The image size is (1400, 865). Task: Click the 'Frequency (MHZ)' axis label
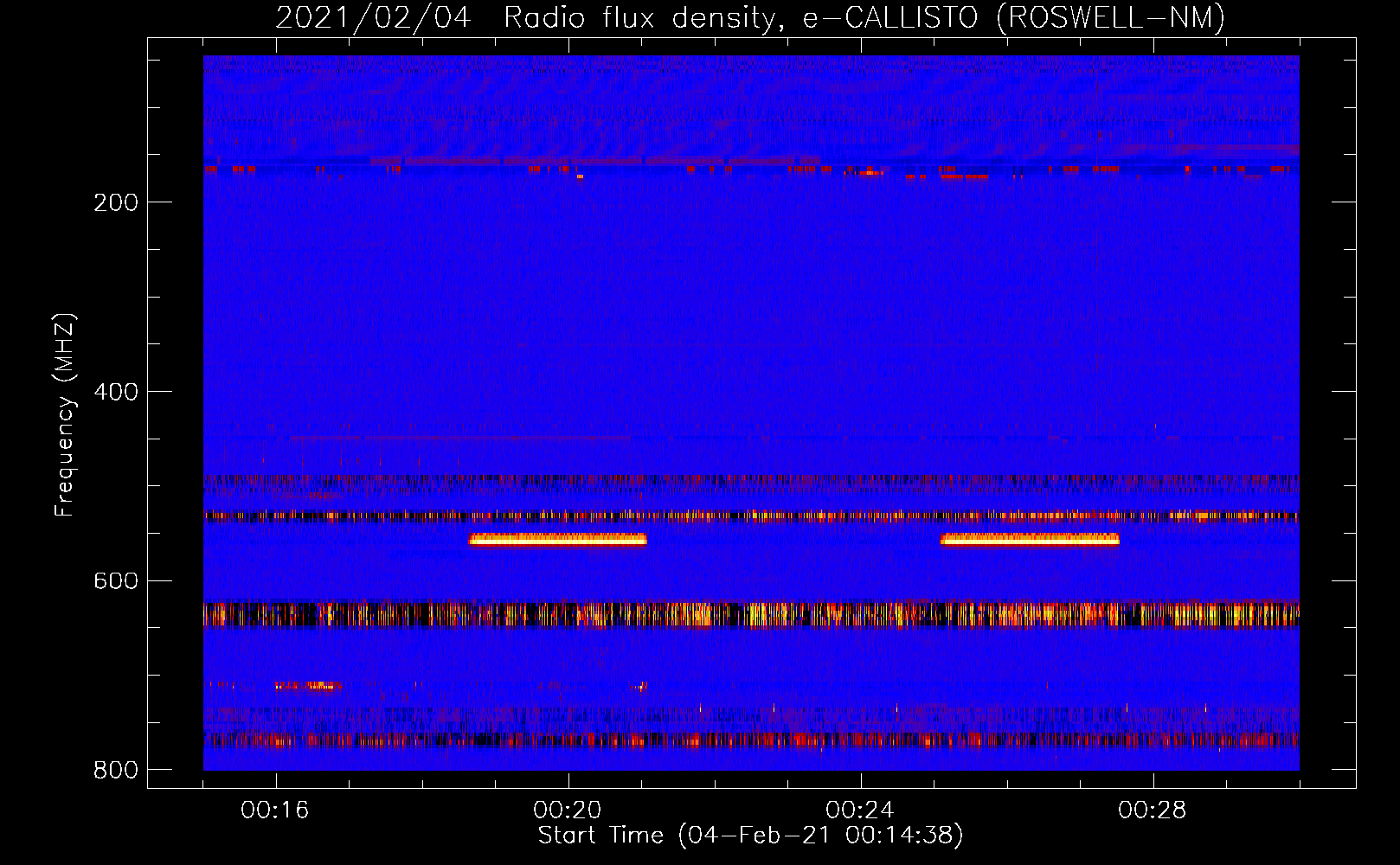(x=64, y=414)
